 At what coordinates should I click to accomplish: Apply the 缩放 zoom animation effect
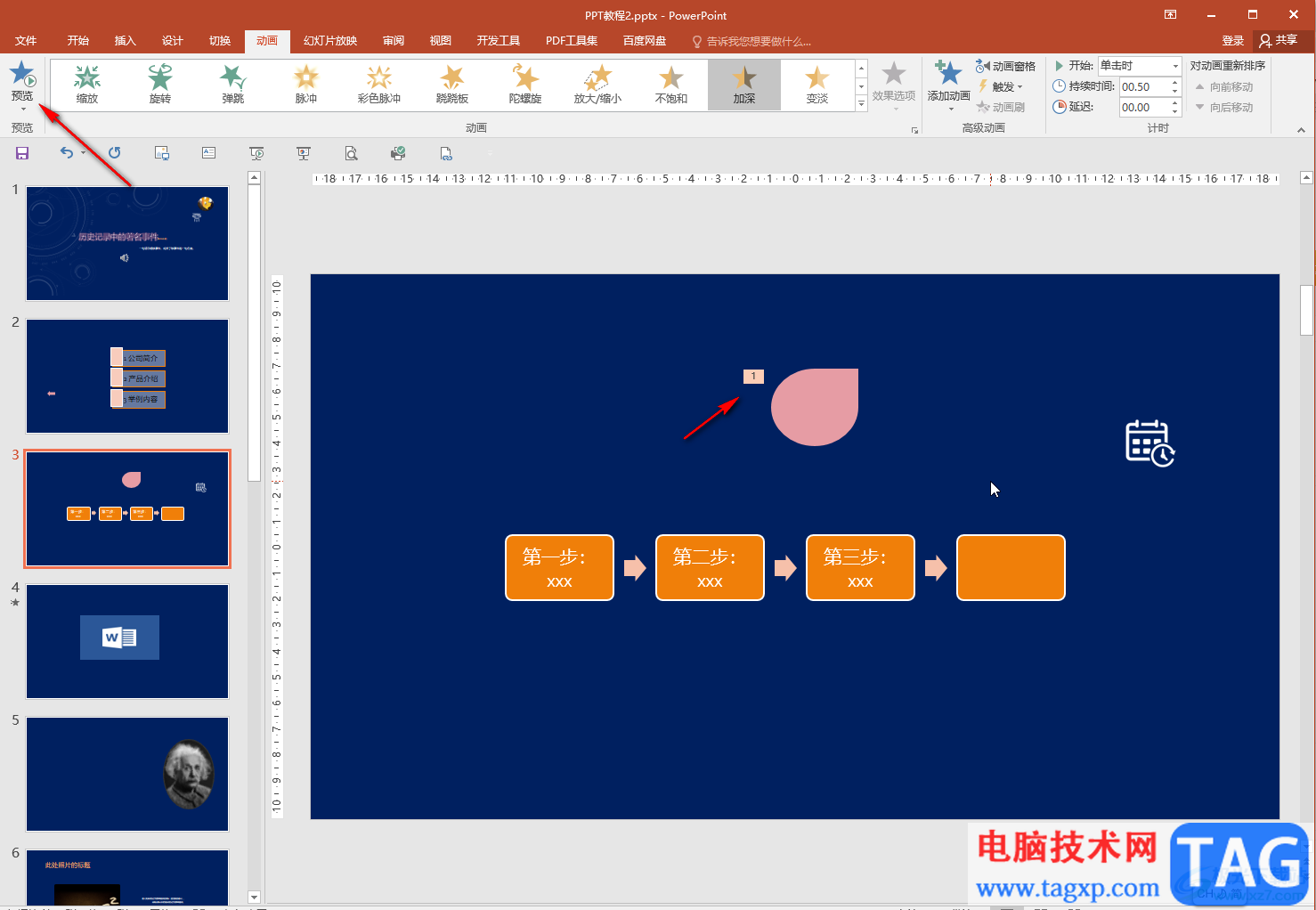tap(87, 85)
